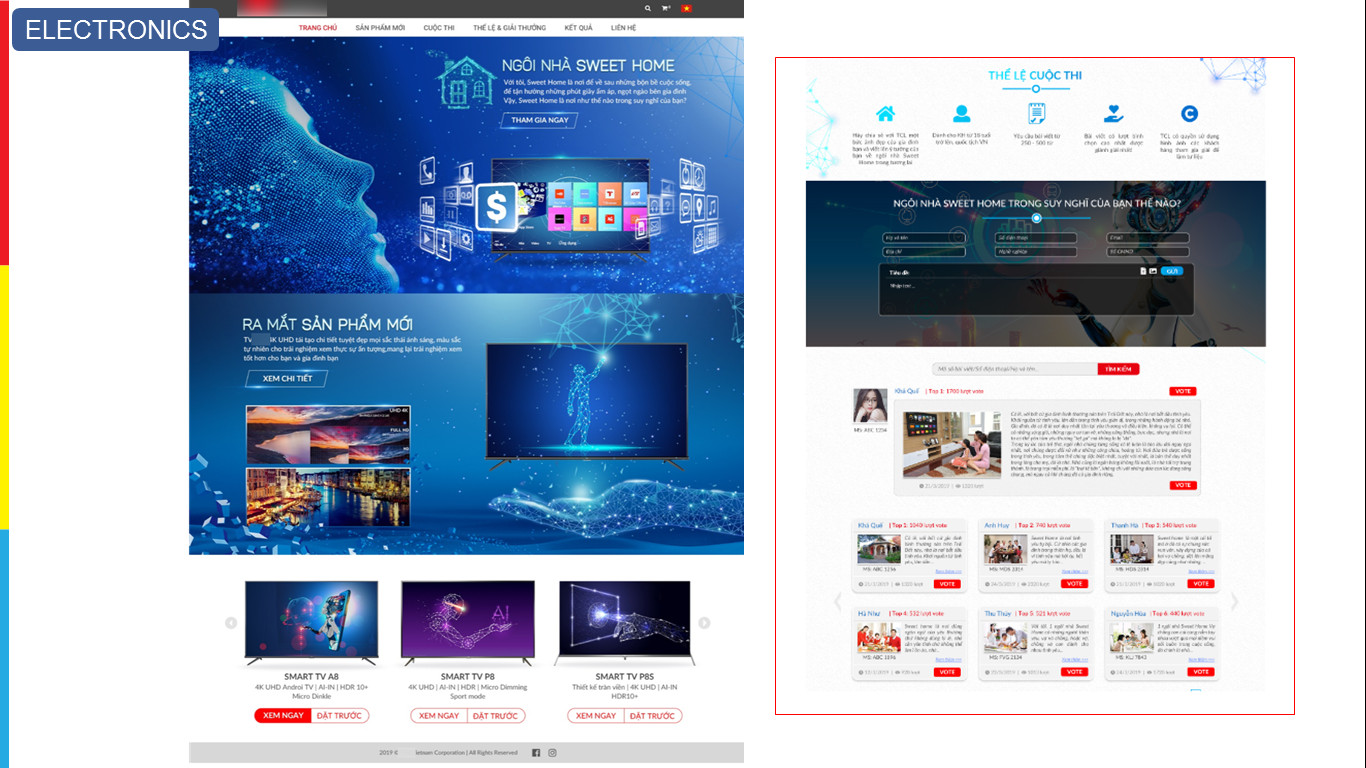Open THỂ LỆ & GIẢI THƯỞNG menu
Screen dimensions: 1366x768
510,28
